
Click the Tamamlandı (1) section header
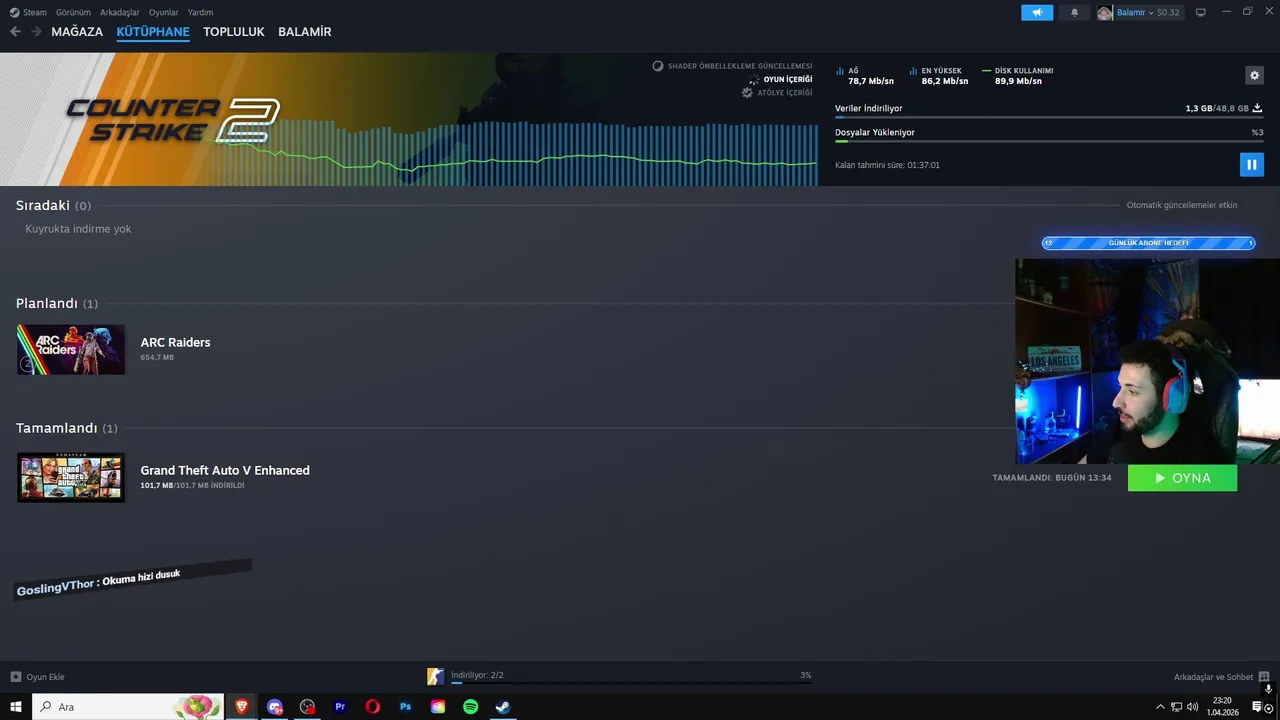point(67,428)
